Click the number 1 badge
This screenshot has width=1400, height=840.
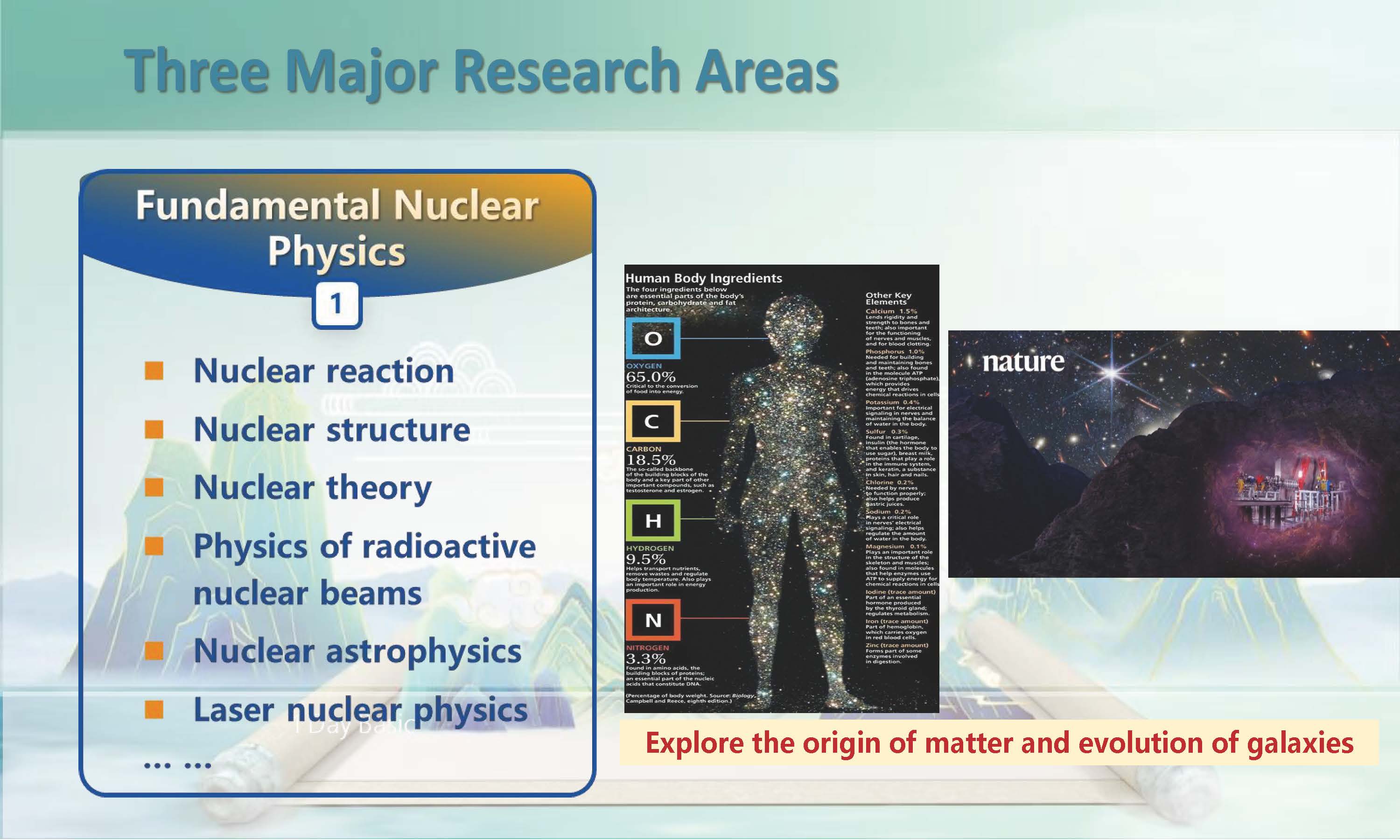click(x=337, y=305)
